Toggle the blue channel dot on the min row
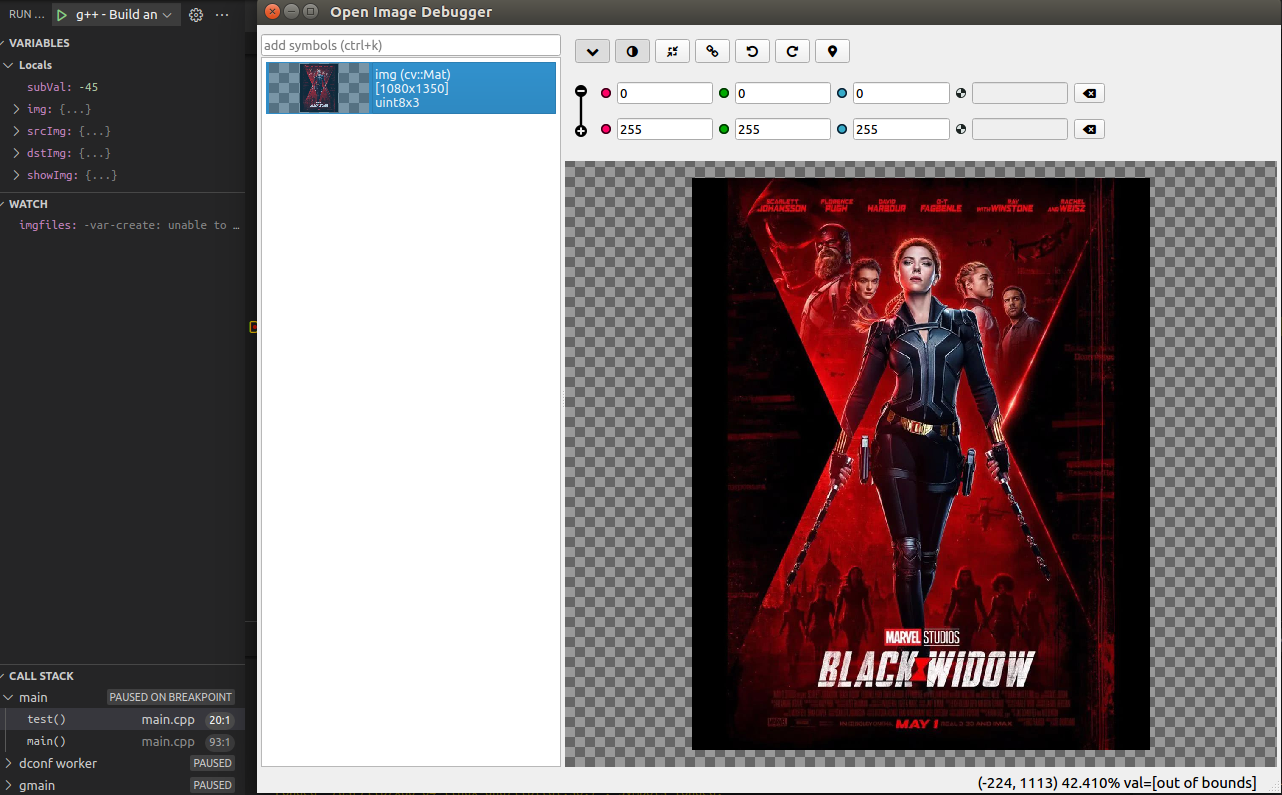Viewport: 1282px width, 795px height. (x=841, y=92)
